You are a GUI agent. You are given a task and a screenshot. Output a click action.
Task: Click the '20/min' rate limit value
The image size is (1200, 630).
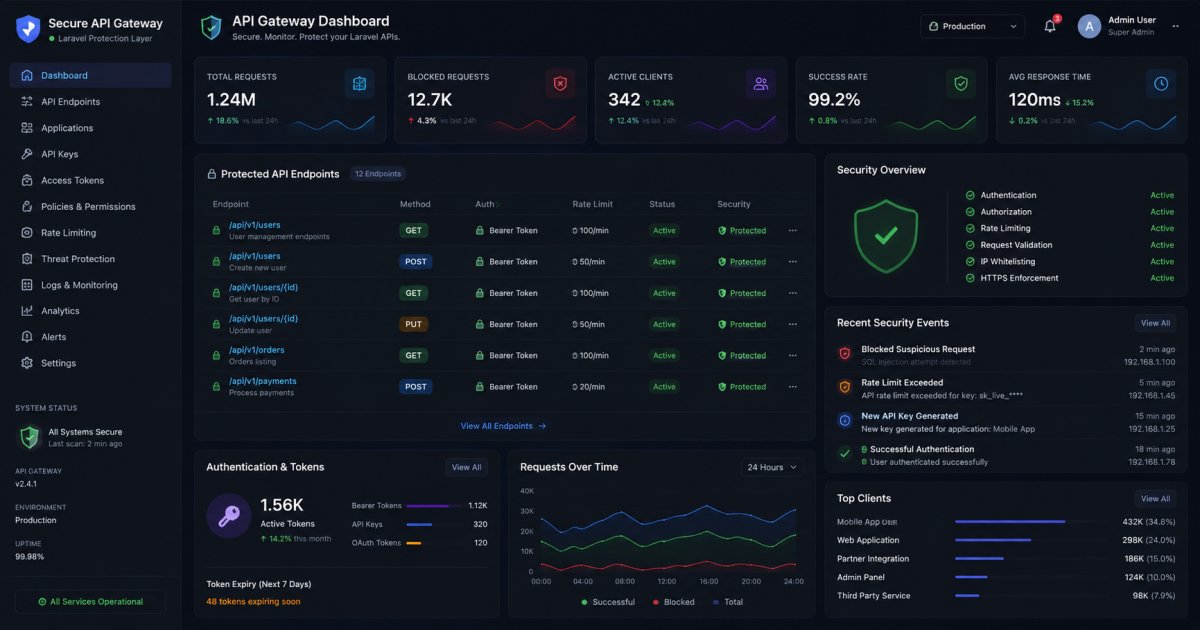[x=590, y=386]
